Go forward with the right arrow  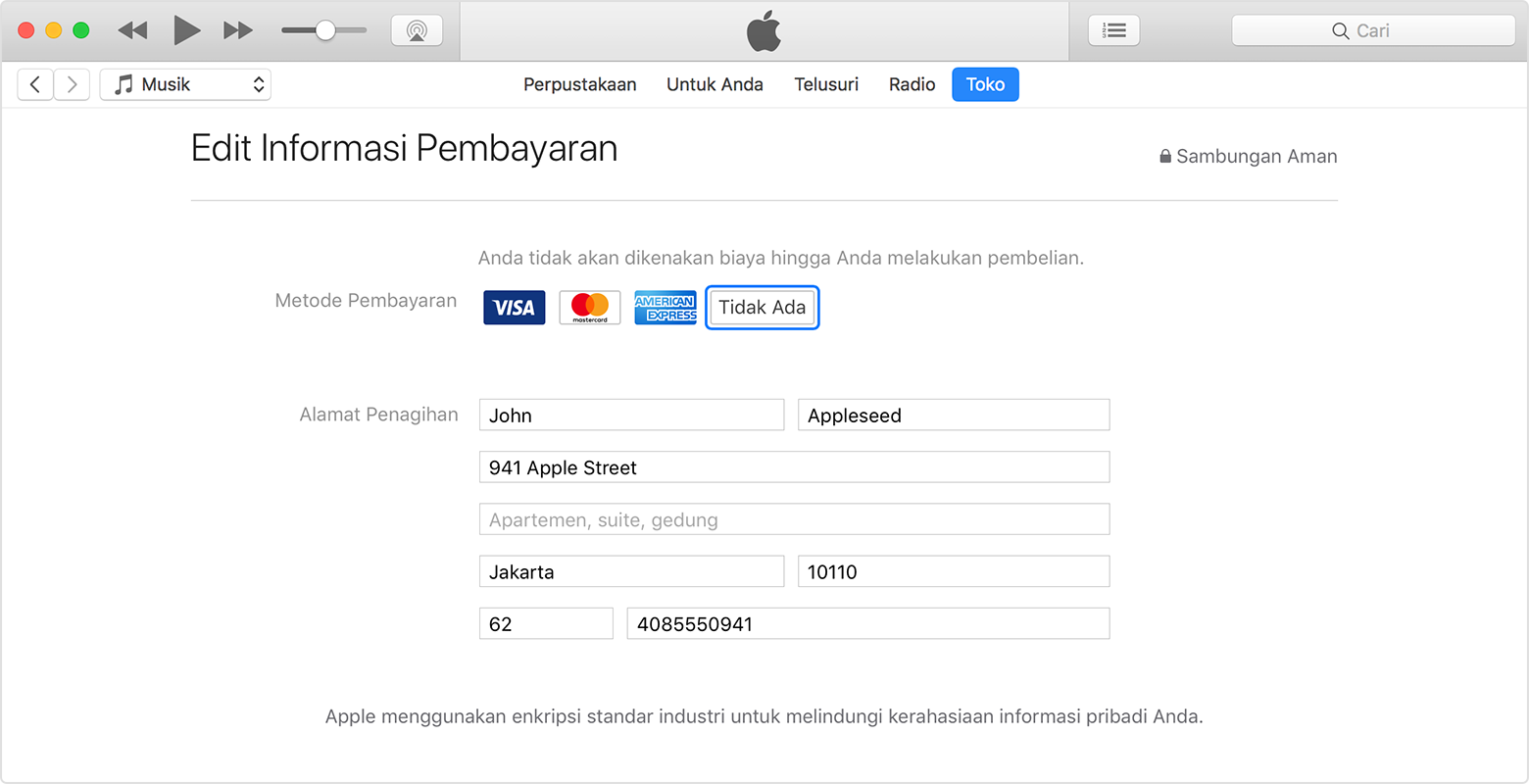72,84
